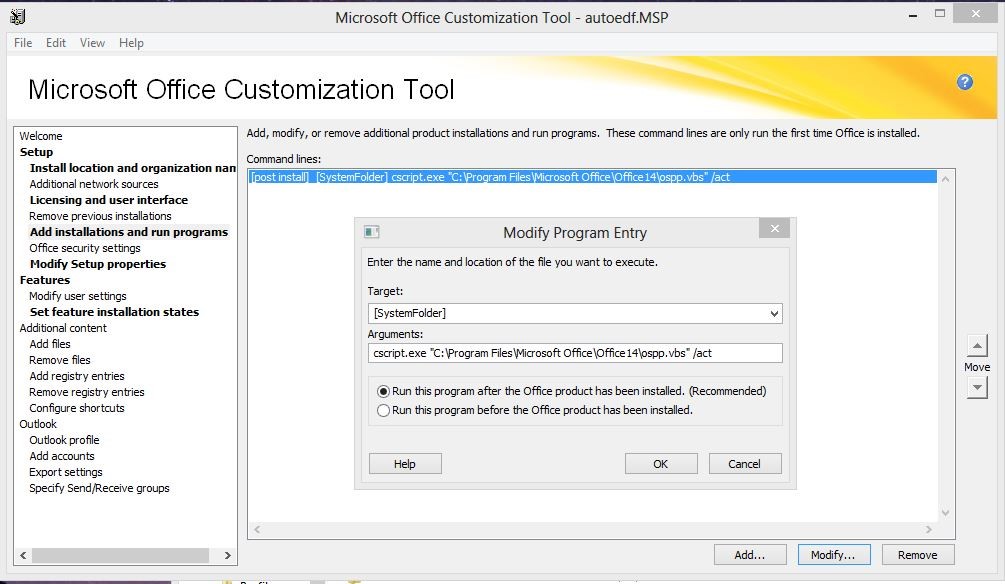This screenshot has width=1005, height=584.
Task: Click command list scroll up arrow
Action: (x=945, y=179)
